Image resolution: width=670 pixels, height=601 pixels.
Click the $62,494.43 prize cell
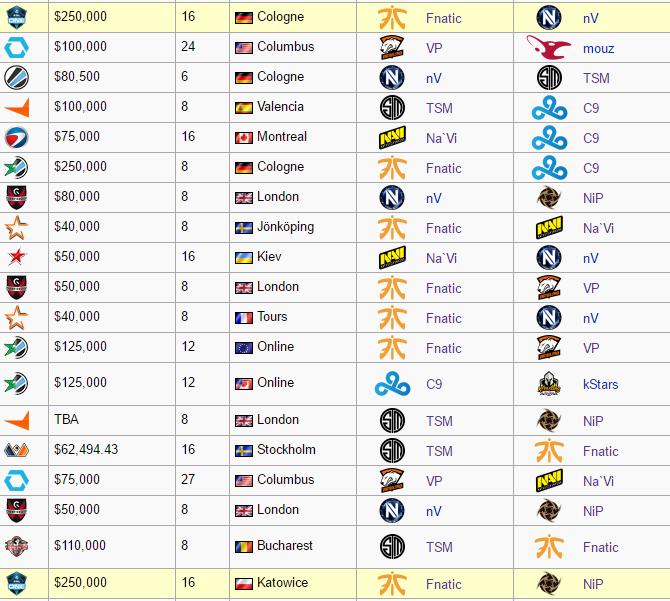[112, 450]
